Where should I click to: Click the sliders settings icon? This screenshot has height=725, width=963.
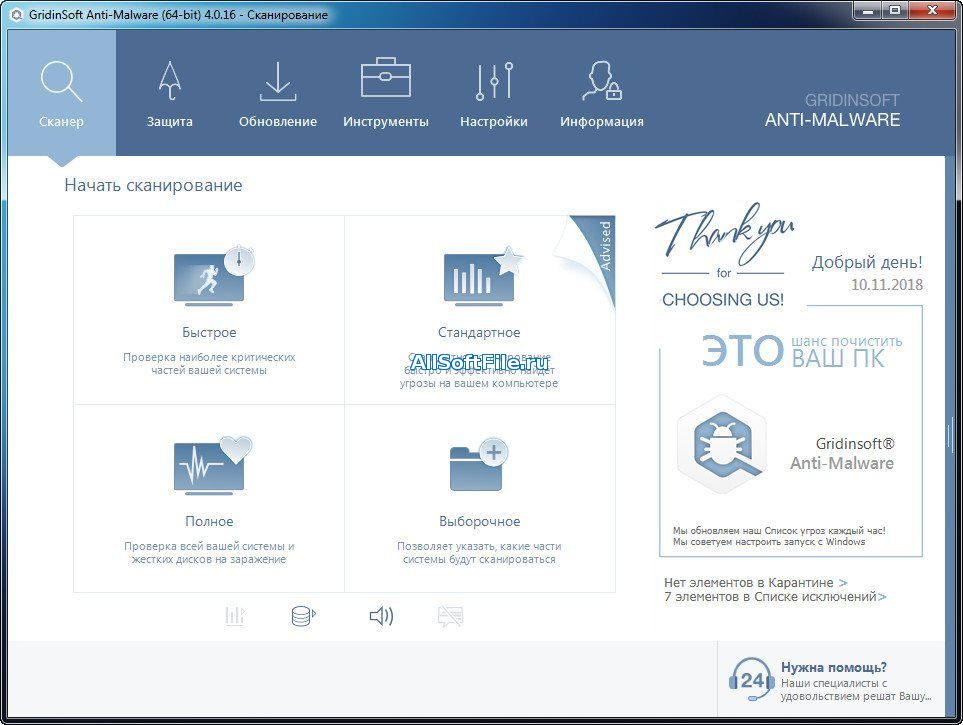point(494,80)
